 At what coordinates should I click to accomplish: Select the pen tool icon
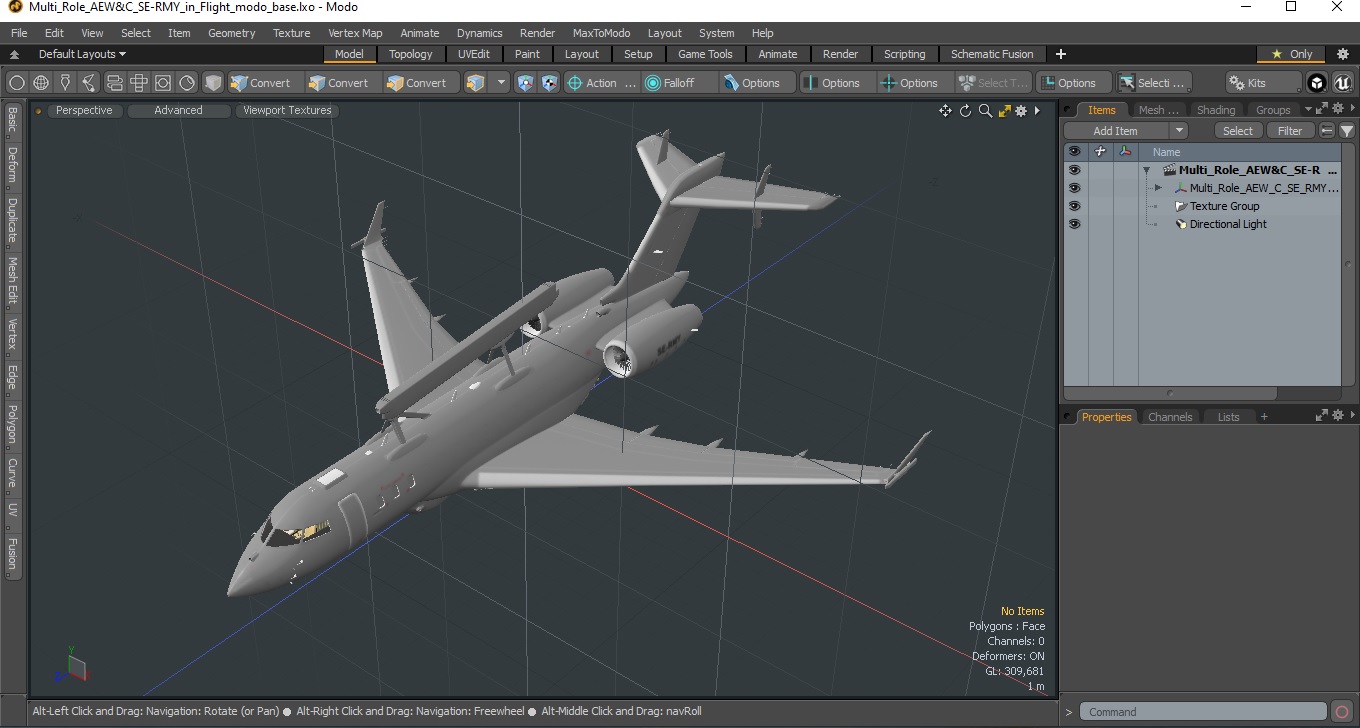click(x=66, y=83)
